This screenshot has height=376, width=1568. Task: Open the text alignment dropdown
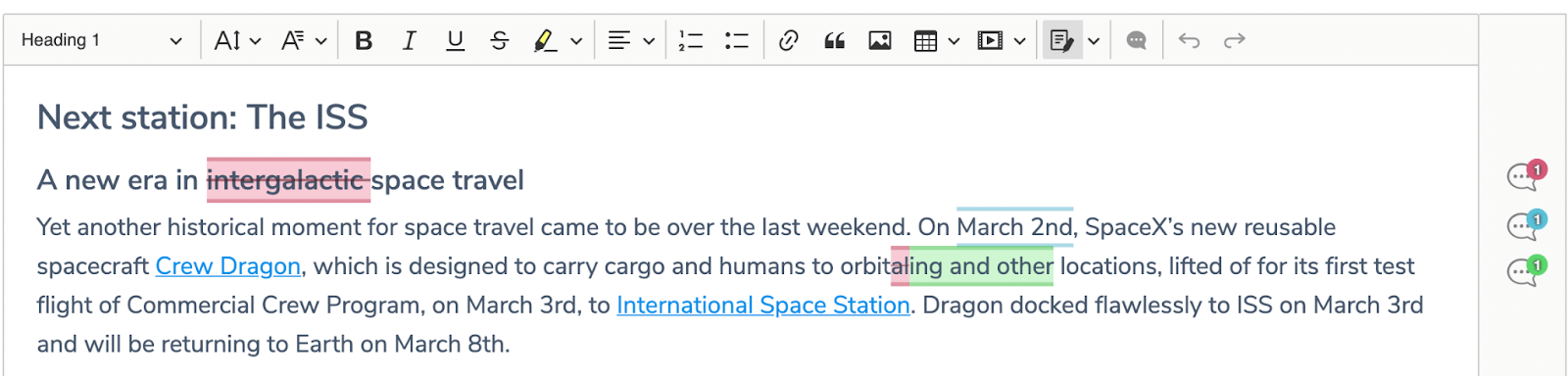pos(631,40)
